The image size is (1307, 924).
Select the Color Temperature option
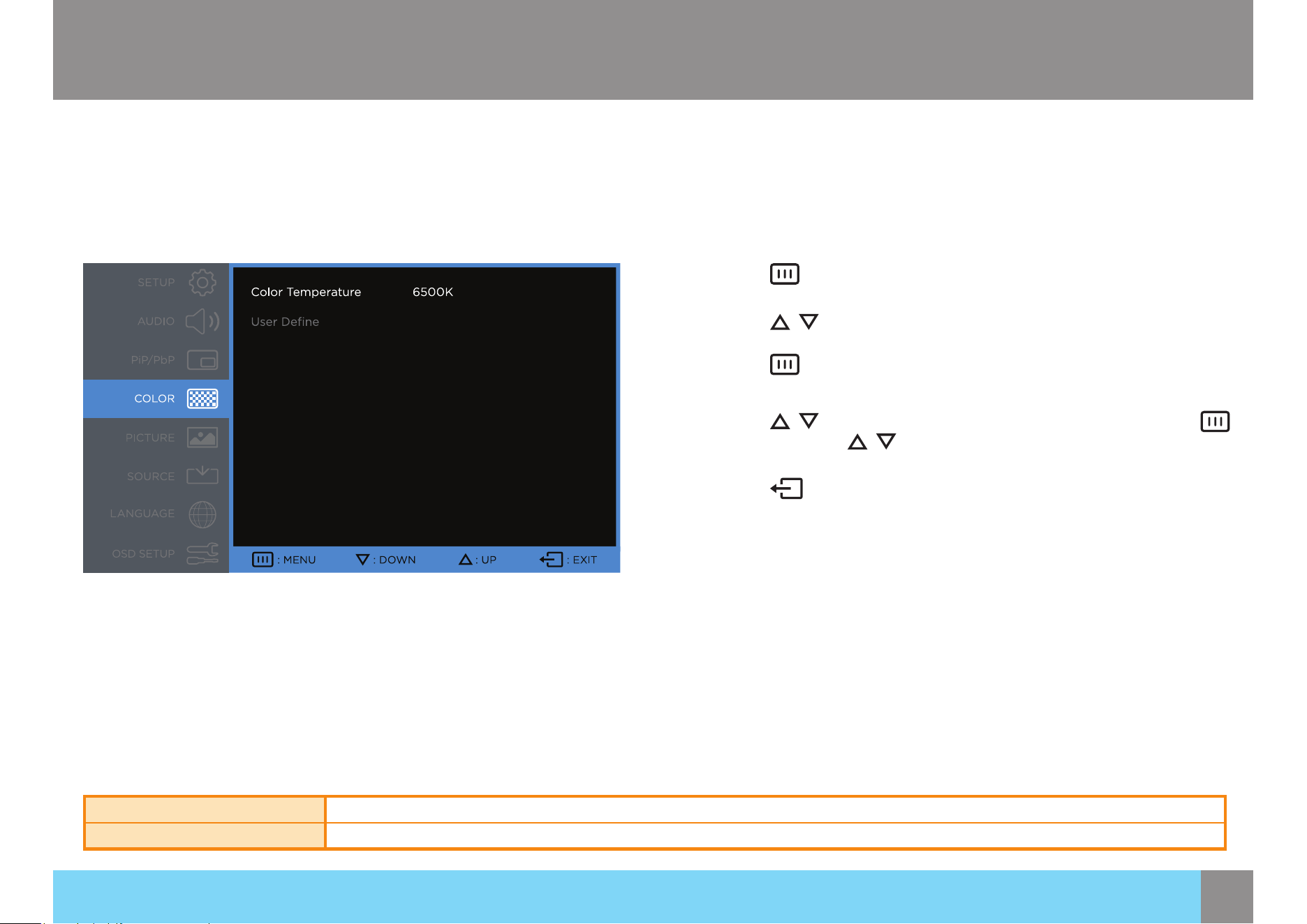(306, 292)
